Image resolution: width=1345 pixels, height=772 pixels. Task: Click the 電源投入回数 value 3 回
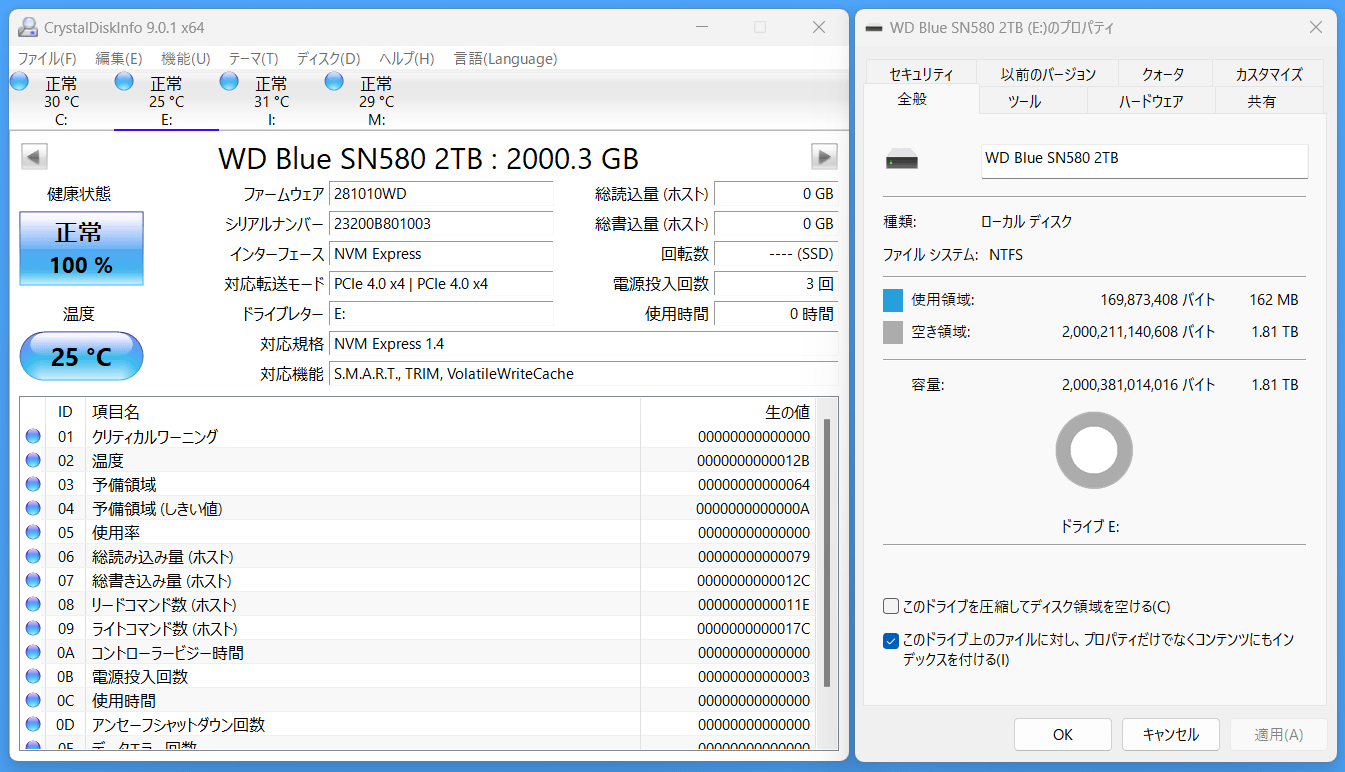click(x=776, y=284)
